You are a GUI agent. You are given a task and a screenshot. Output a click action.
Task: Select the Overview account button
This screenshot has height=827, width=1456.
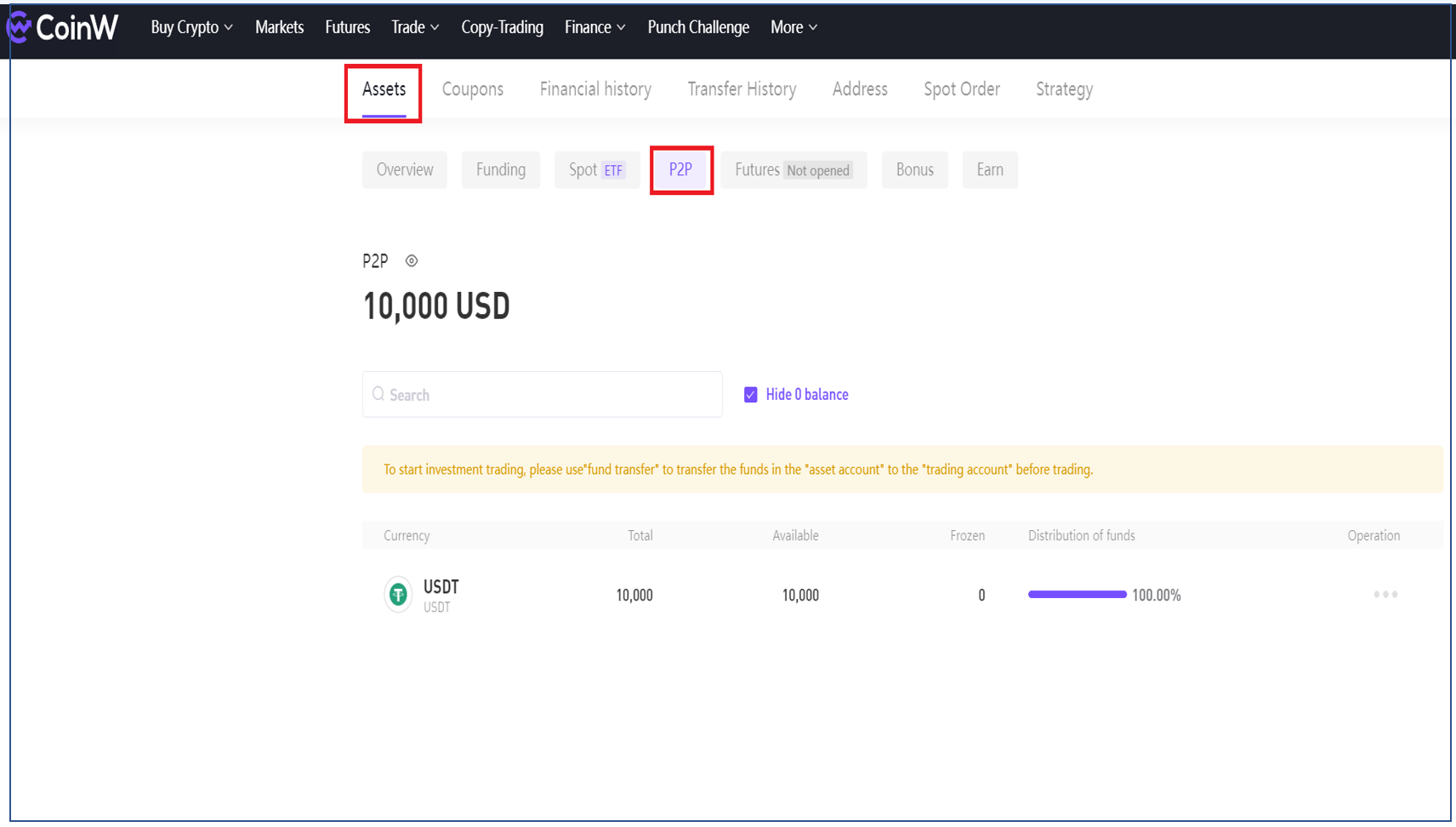pos(405,169)
